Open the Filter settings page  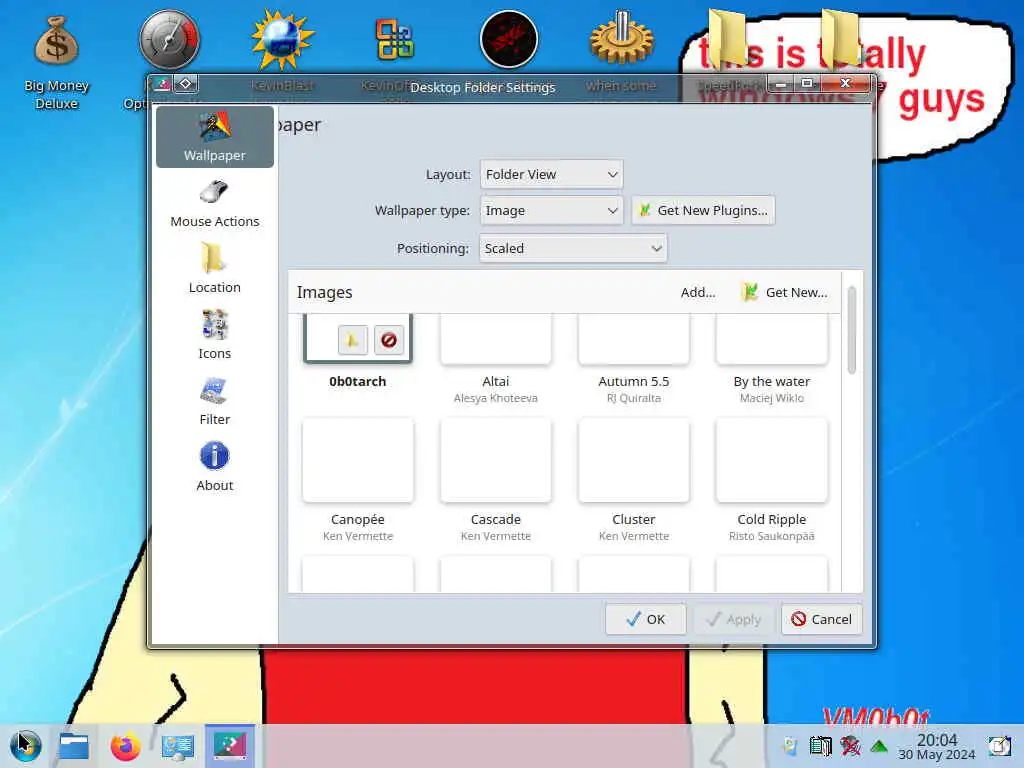214,401
